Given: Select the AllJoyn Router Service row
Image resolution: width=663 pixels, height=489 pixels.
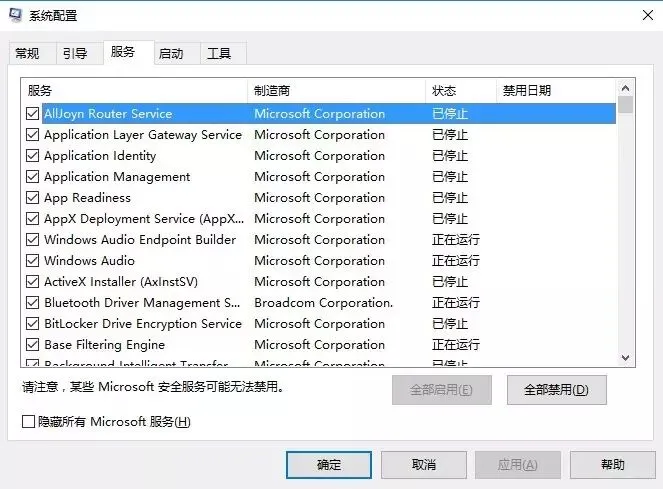Looking at the screenshot, I should (x=320, y=113).
